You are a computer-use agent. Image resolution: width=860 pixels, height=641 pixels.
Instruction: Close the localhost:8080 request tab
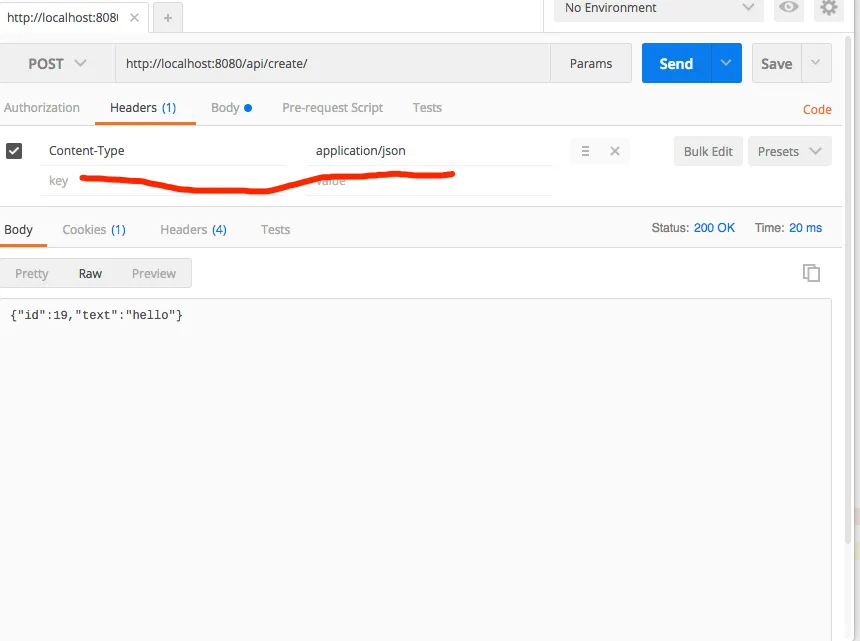pos(134,18)
